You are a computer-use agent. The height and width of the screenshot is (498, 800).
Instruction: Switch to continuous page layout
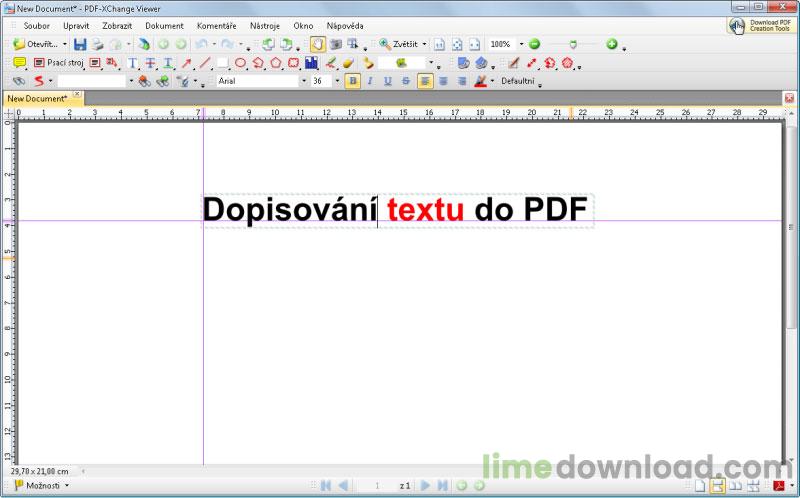pyautogui.click(x=718, y=486)
